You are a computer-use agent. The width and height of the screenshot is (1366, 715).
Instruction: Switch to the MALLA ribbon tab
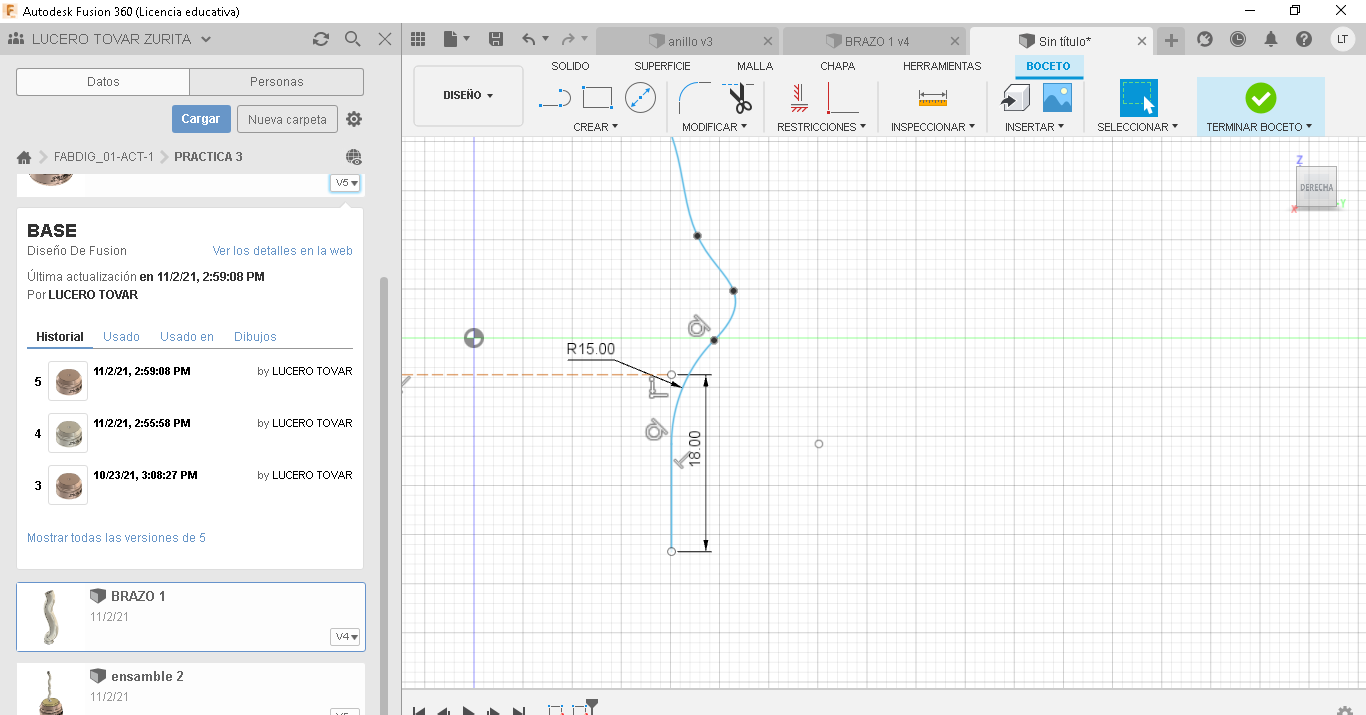pos(755,66)
